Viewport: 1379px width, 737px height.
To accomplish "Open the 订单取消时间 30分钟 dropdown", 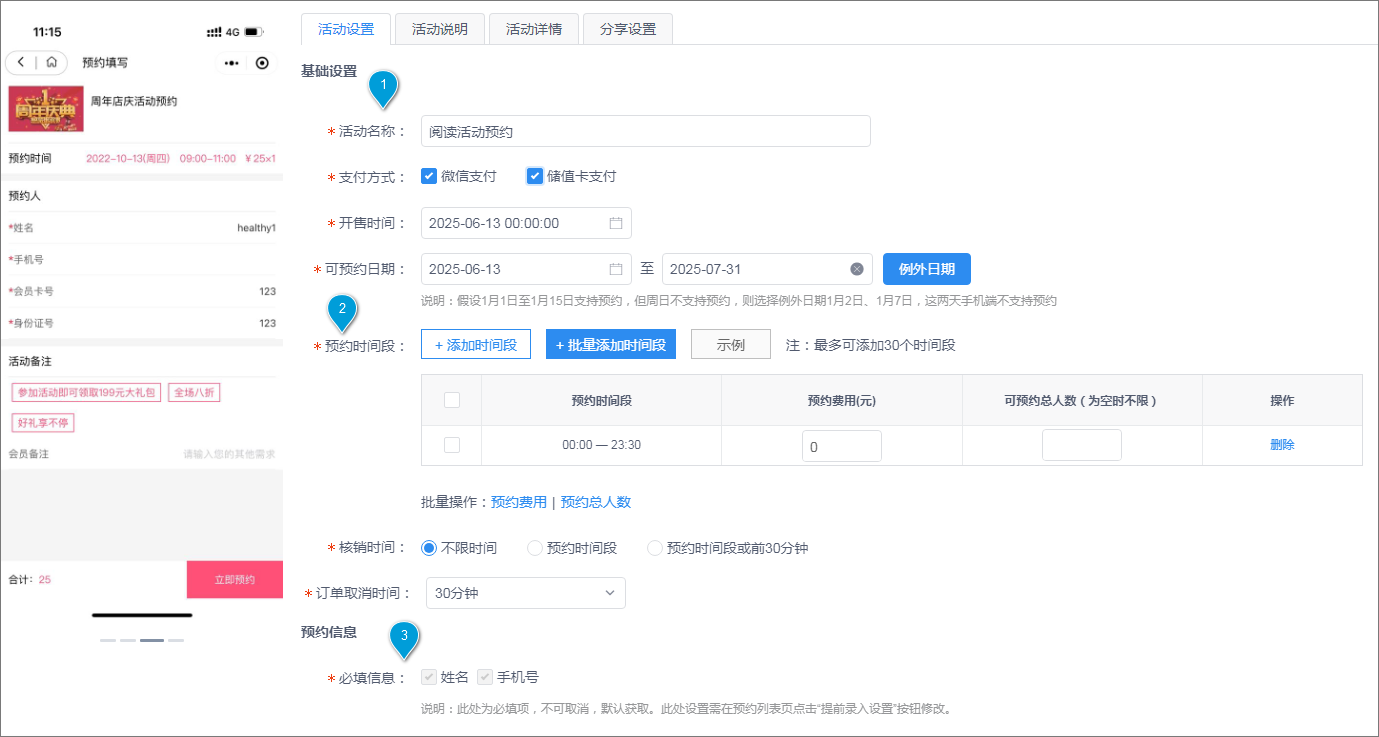I will click(526, 593).
